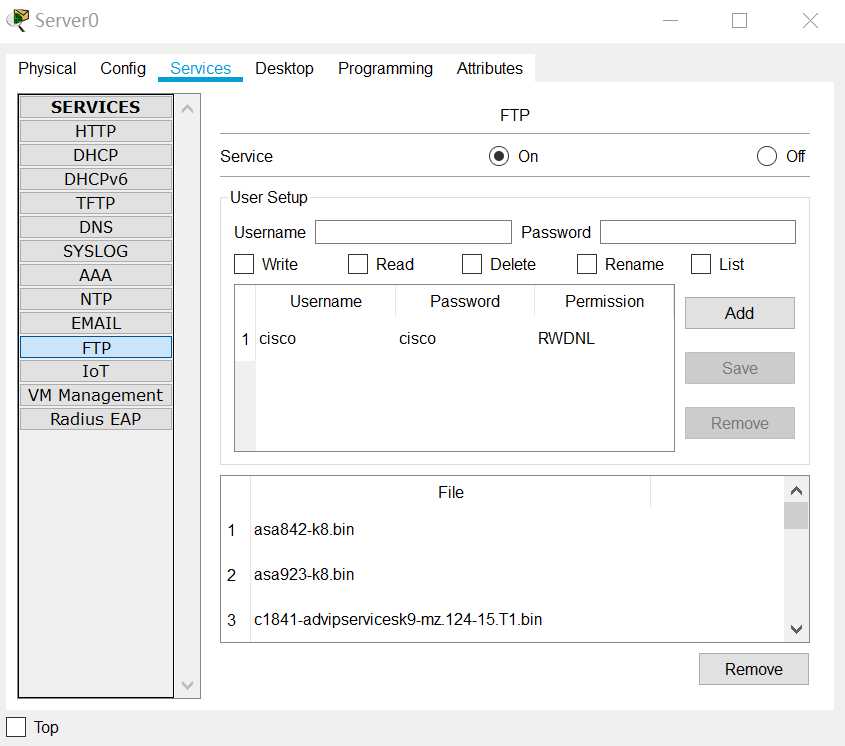Image resolution: width=845 pixels, height=746 pixels.
Task: Click the file list scroll up arrow
Action: coord(796,490)
